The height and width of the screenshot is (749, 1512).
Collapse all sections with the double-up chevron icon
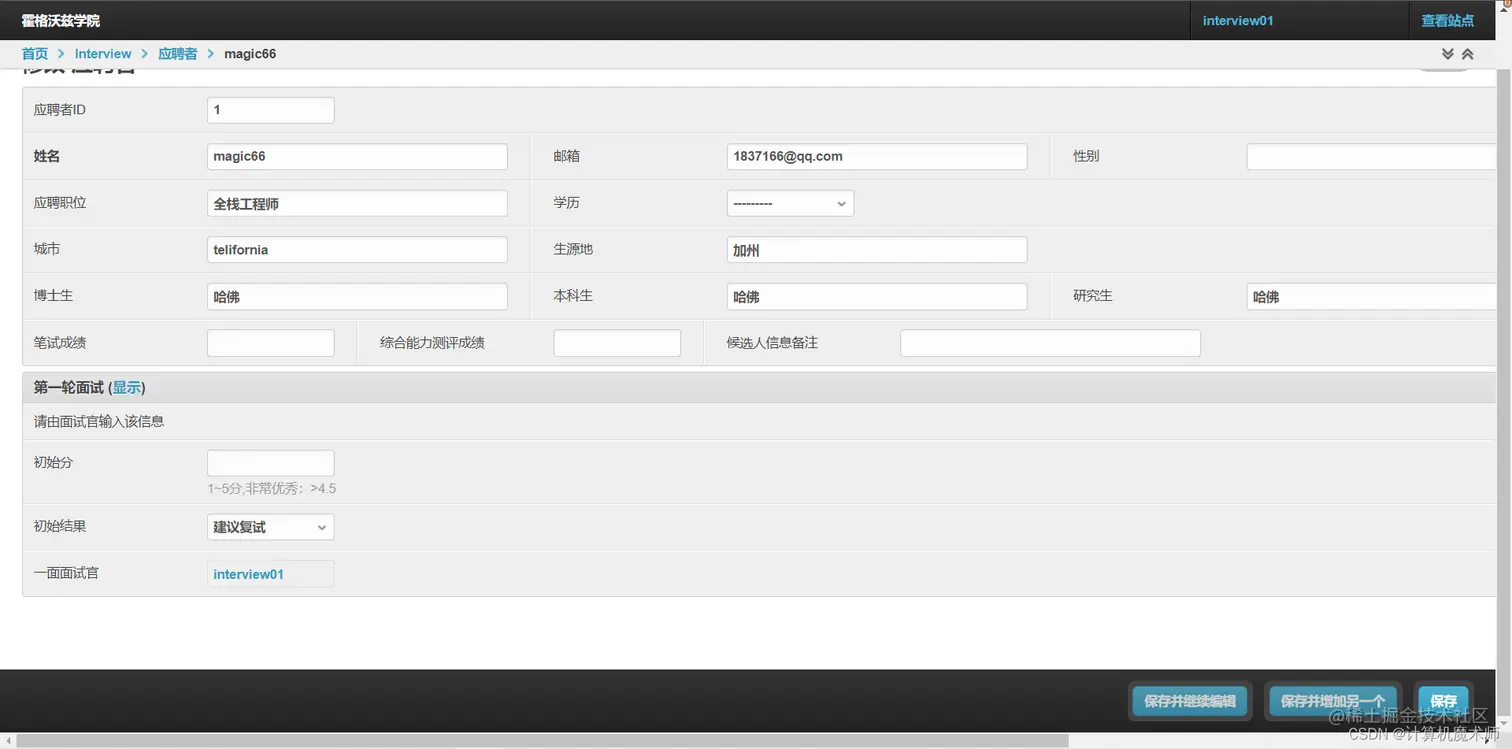point(1467,54)
